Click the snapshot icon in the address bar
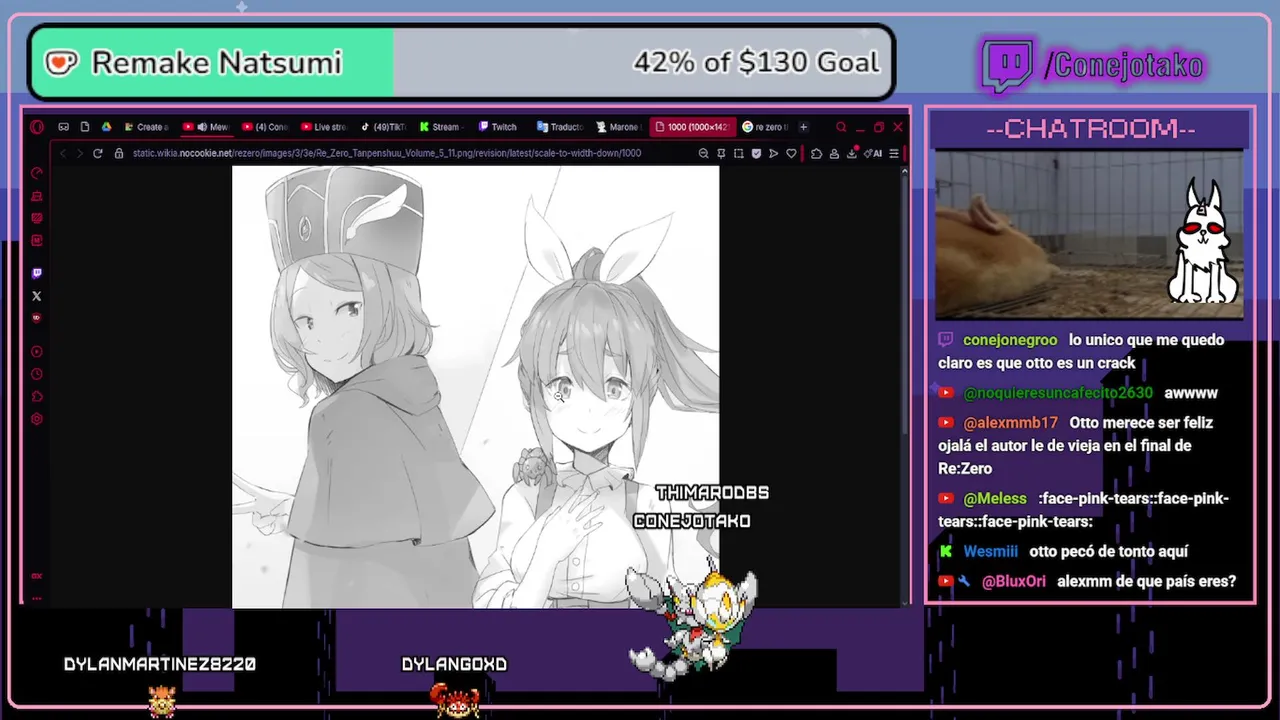The width and height of the screenshot is (1280, 720). click(738, 153)
